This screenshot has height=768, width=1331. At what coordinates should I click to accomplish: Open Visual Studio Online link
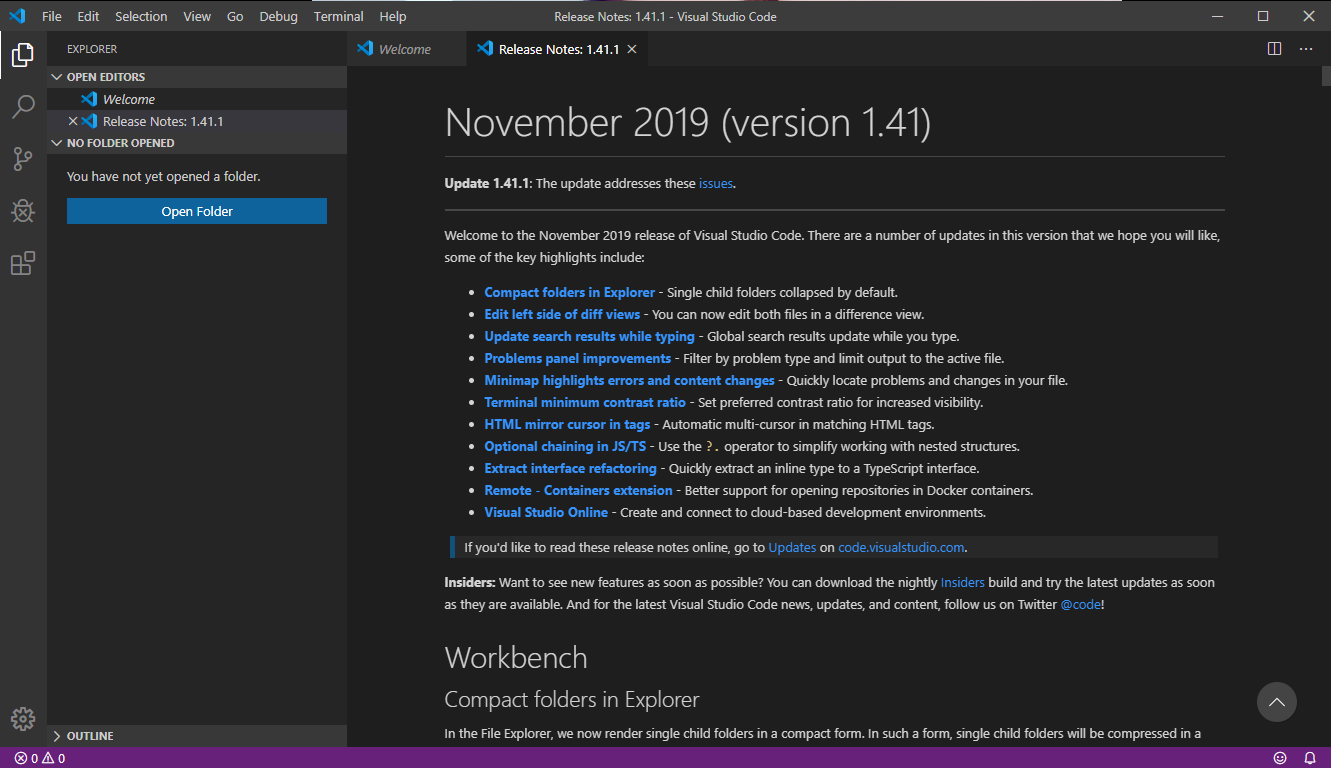(x=546, y=512)
